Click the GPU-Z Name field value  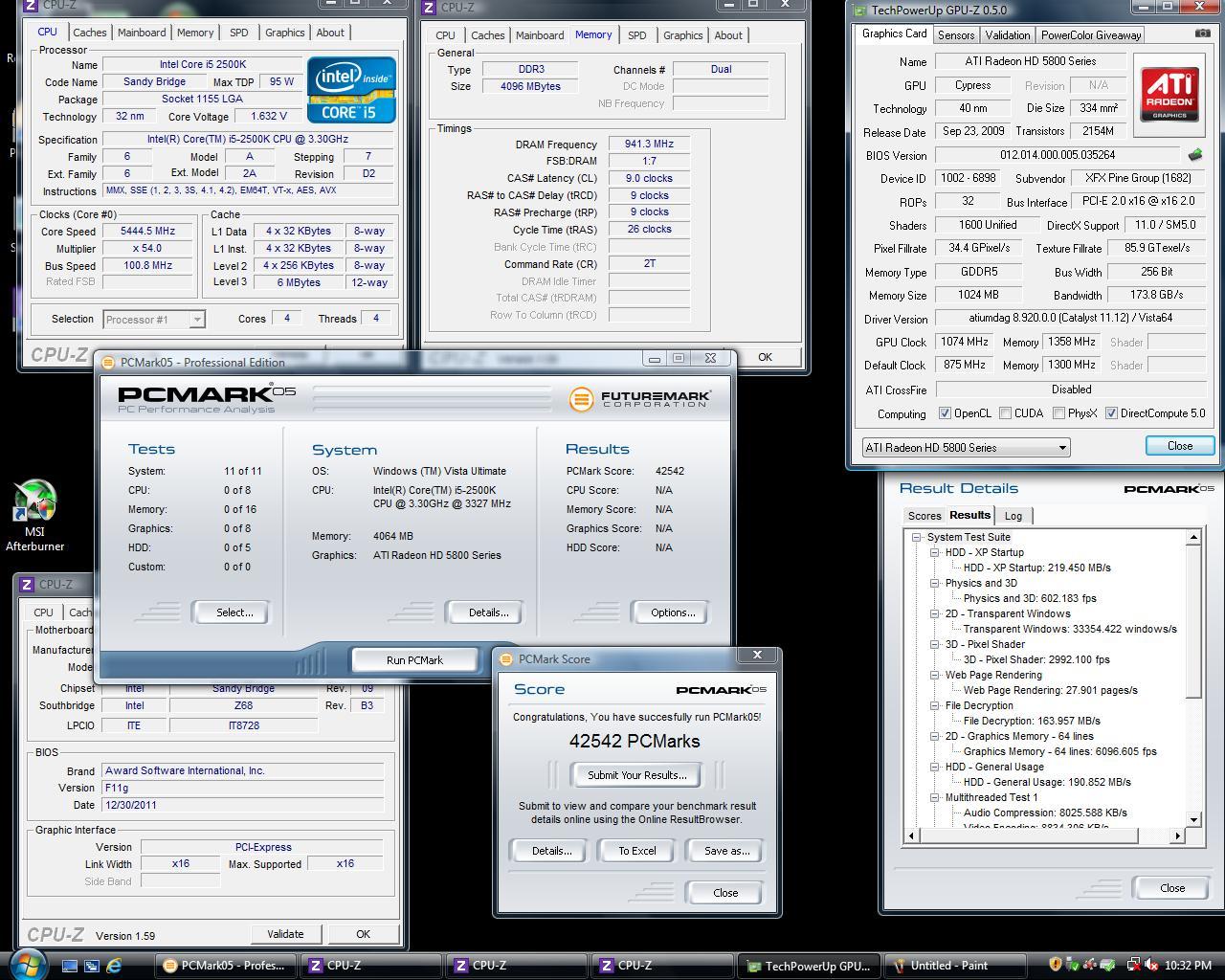point(1030,61)
